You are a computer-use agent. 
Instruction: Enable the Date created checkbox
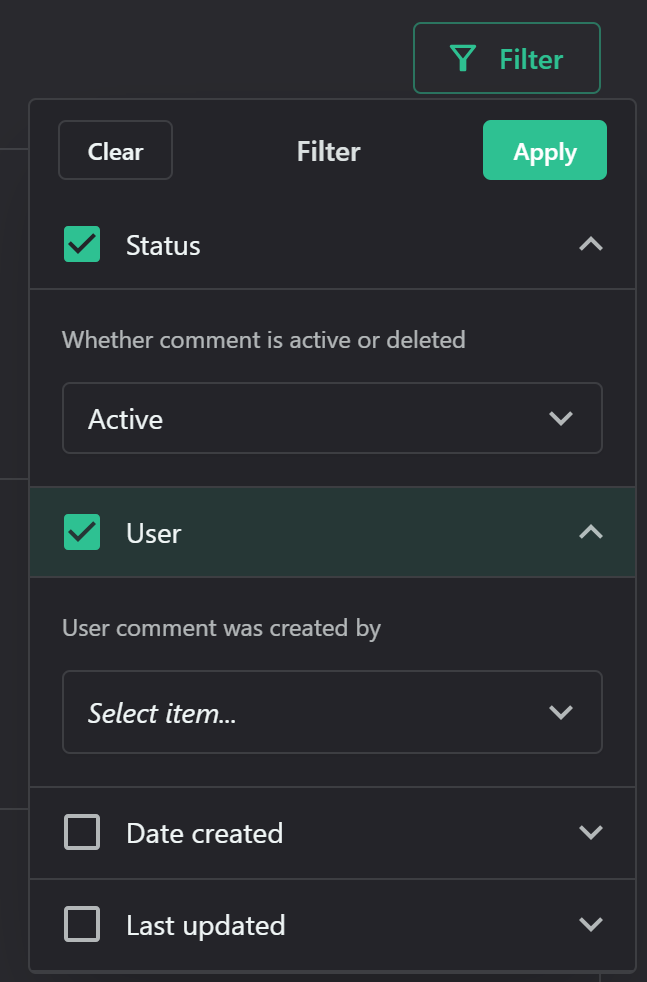(x=82, y=832)
